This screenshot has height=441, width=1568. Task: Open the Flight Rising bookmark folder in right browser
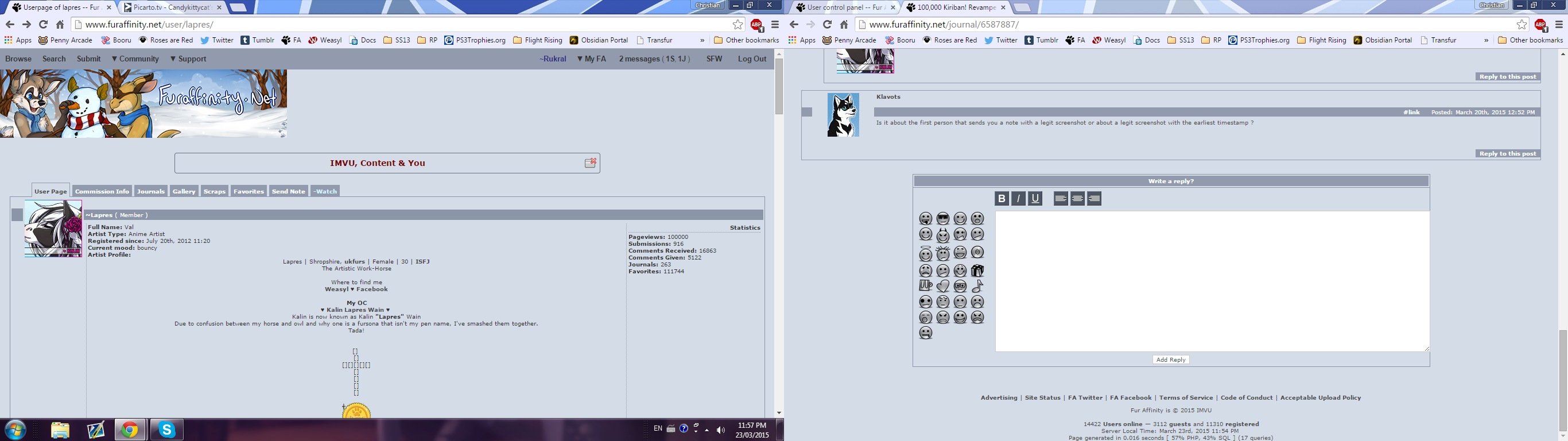1321,40
